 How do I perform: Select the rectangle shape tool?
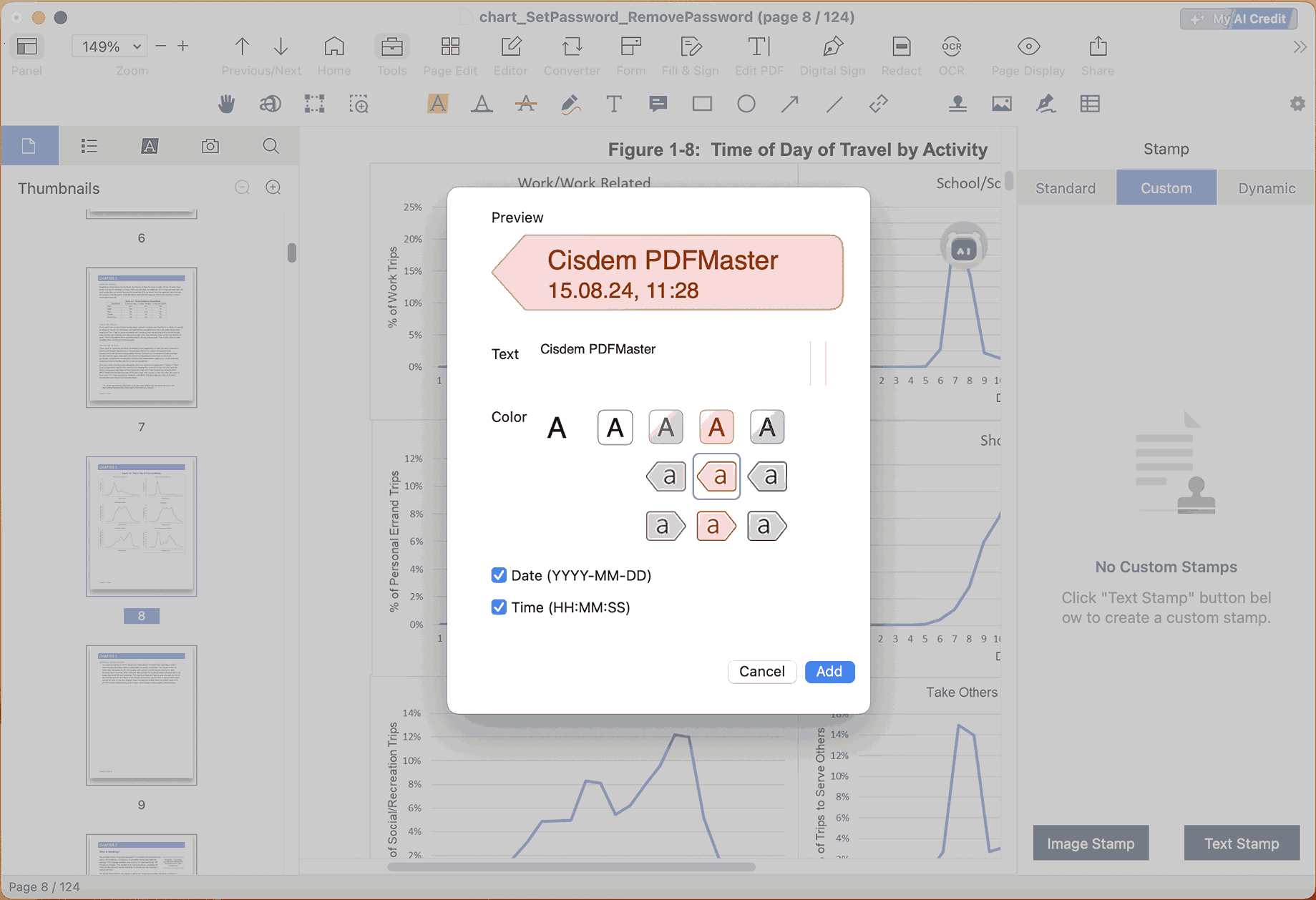(x=703, y=104)
